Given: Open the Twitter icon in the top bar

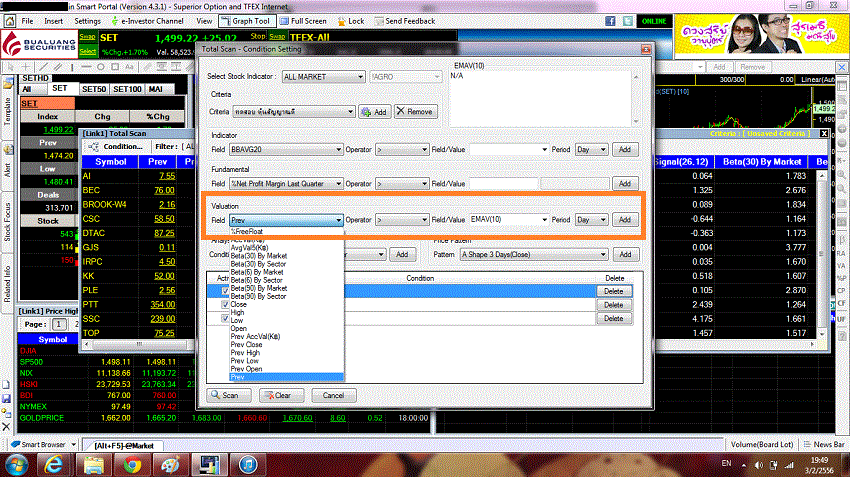Looking at the screenshot, I should tap(628, 21).
